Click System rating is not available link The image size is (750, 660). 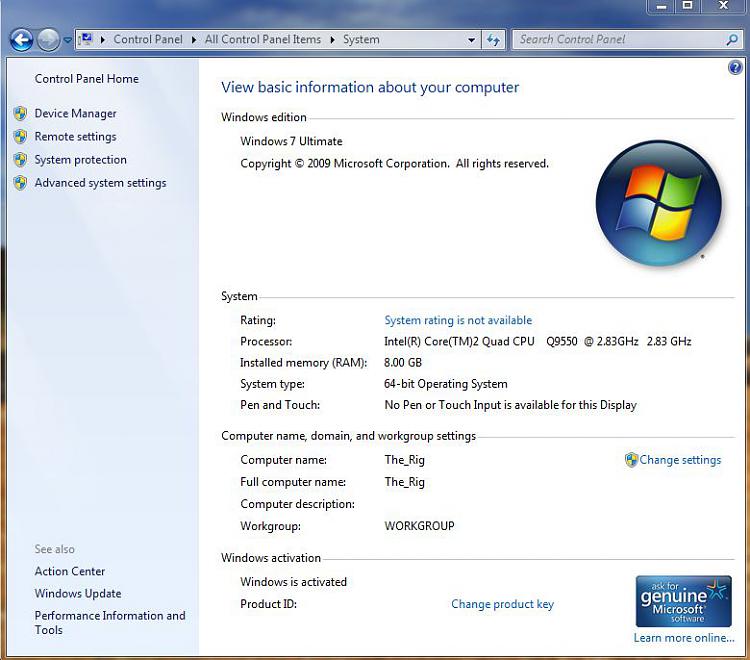pos(458,320)
